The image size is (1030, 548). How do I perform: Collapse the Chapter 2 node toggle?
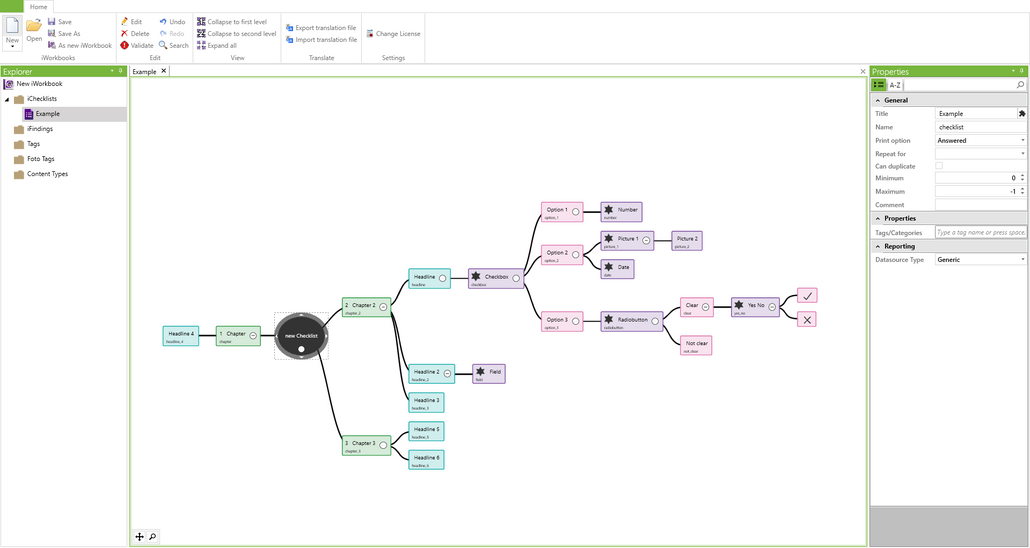(383, 305)
